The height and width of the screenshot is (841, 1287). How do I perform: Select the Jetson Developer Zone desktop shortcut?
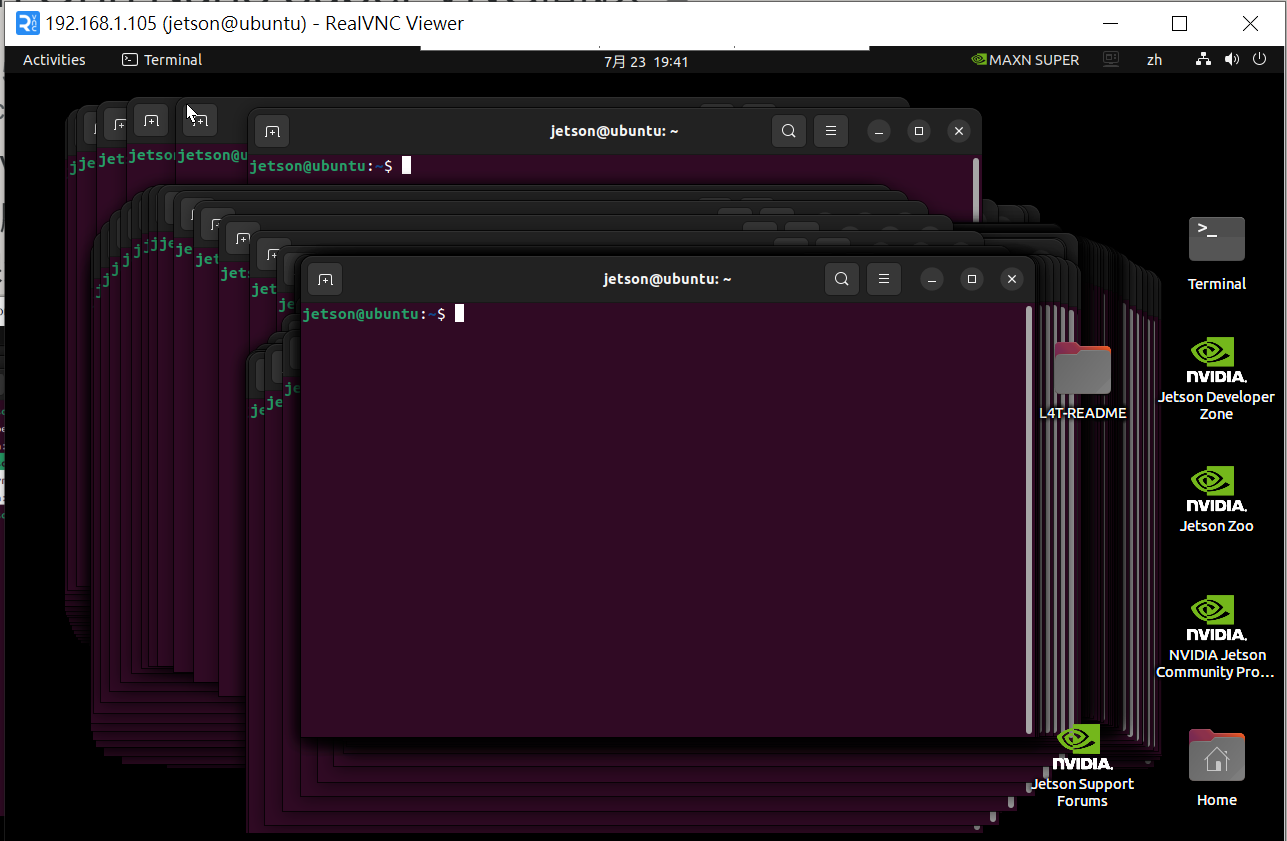coord(1217,379)
